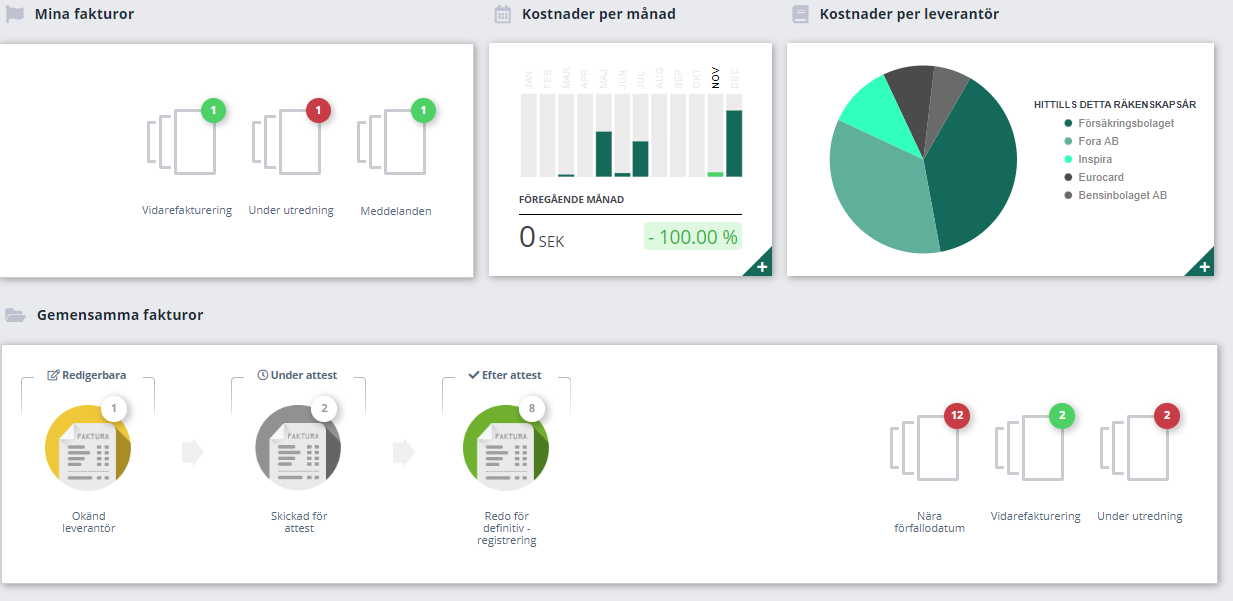Open green Redo för definitiv-registrering icon

[x=506, y=447]
